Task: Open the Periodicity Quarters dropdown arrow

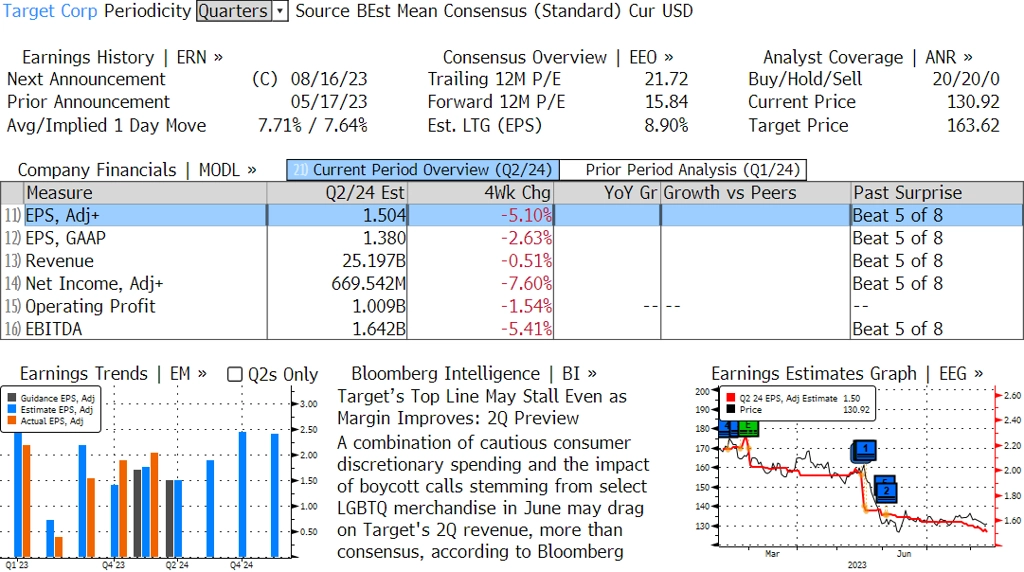Action: [280, 11]
